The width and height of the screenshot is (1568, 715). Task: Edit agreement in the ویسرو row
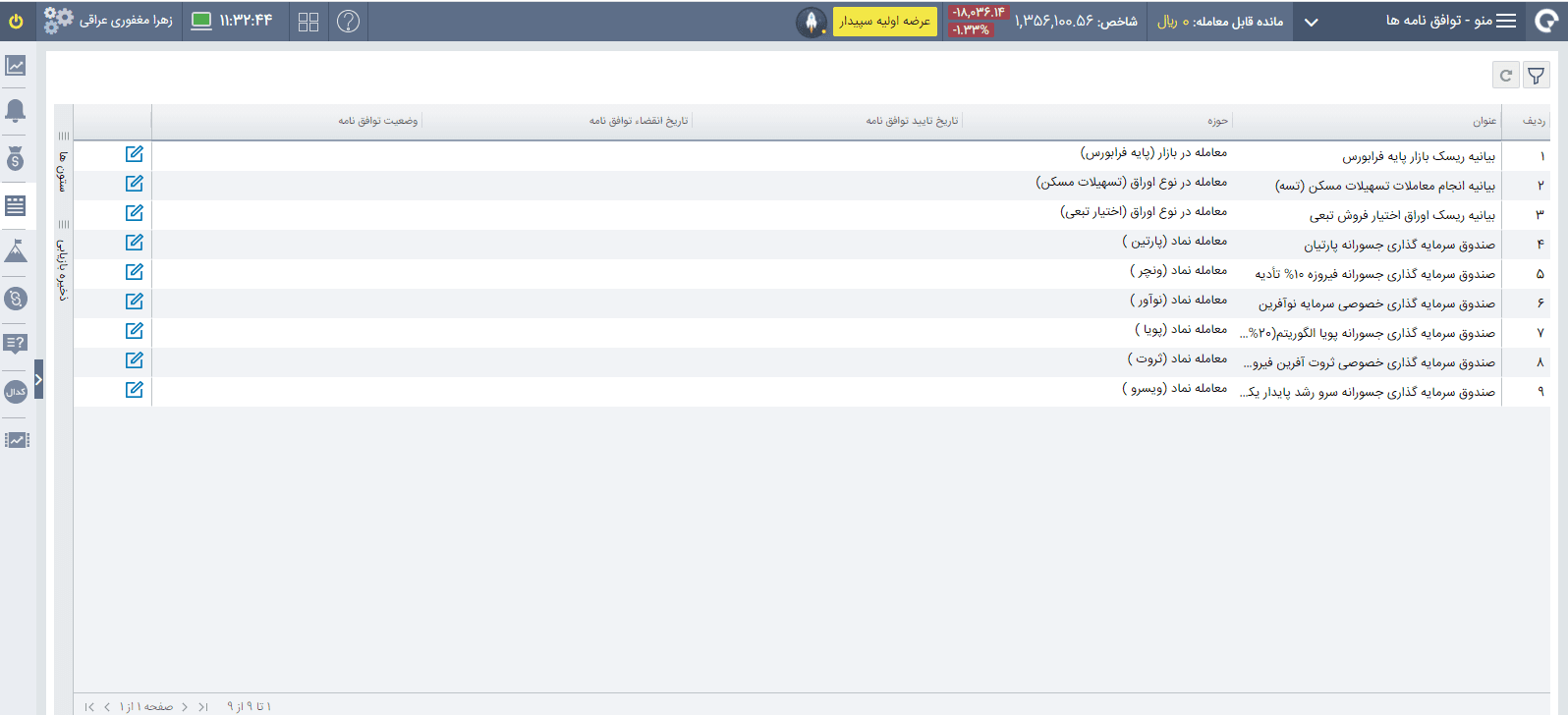point(135,390)
